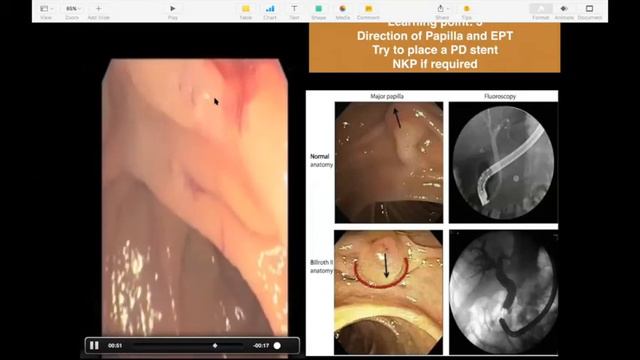Click the 'Direction of Papilla and EPT' text
Screen dimensions: 640x360
pyautogui.click(x=435, y=36)
